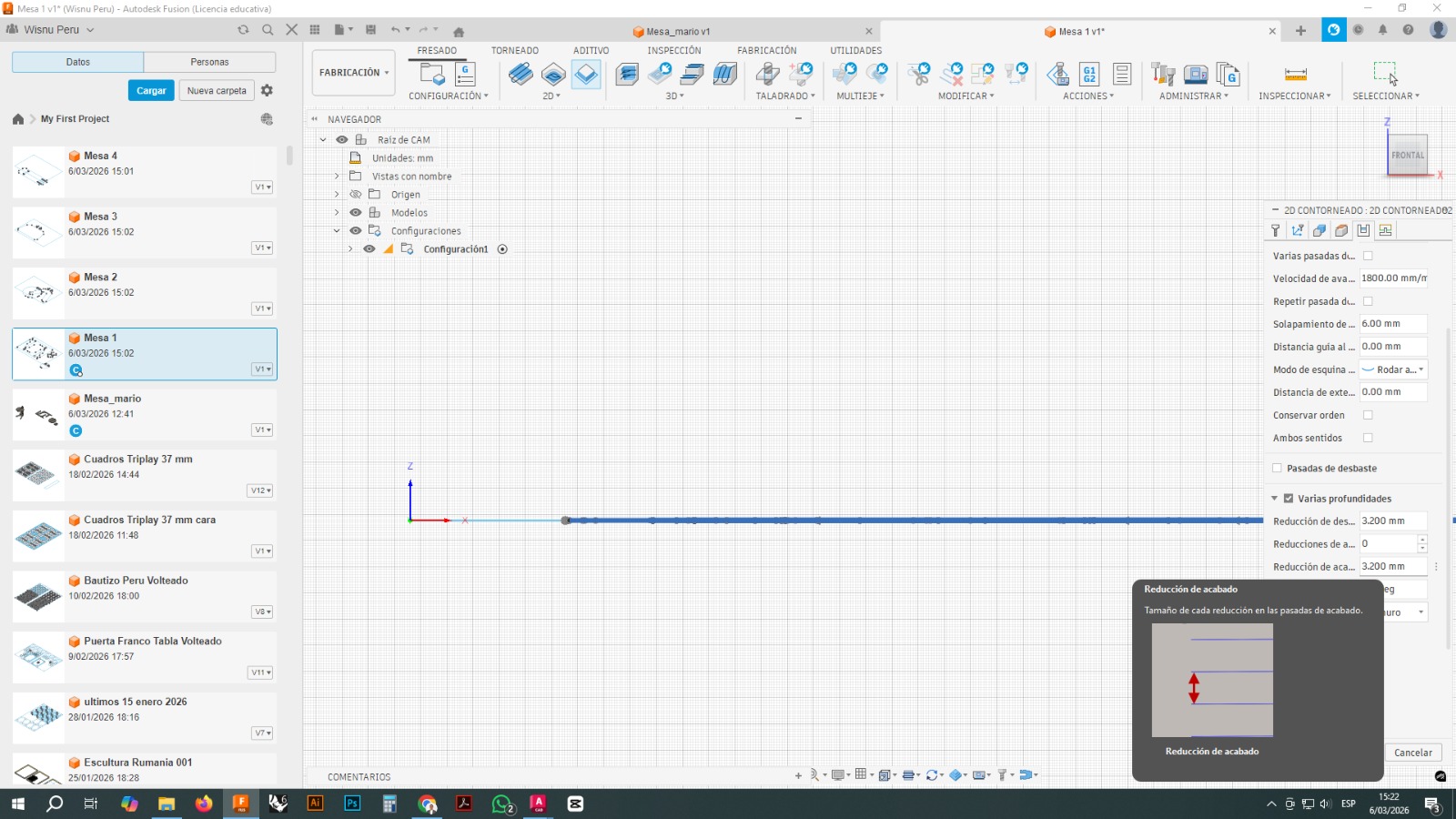This screenshot has height=819, width=1456.
Task: Click the Cancelar button
Action: pos(1412,753)
